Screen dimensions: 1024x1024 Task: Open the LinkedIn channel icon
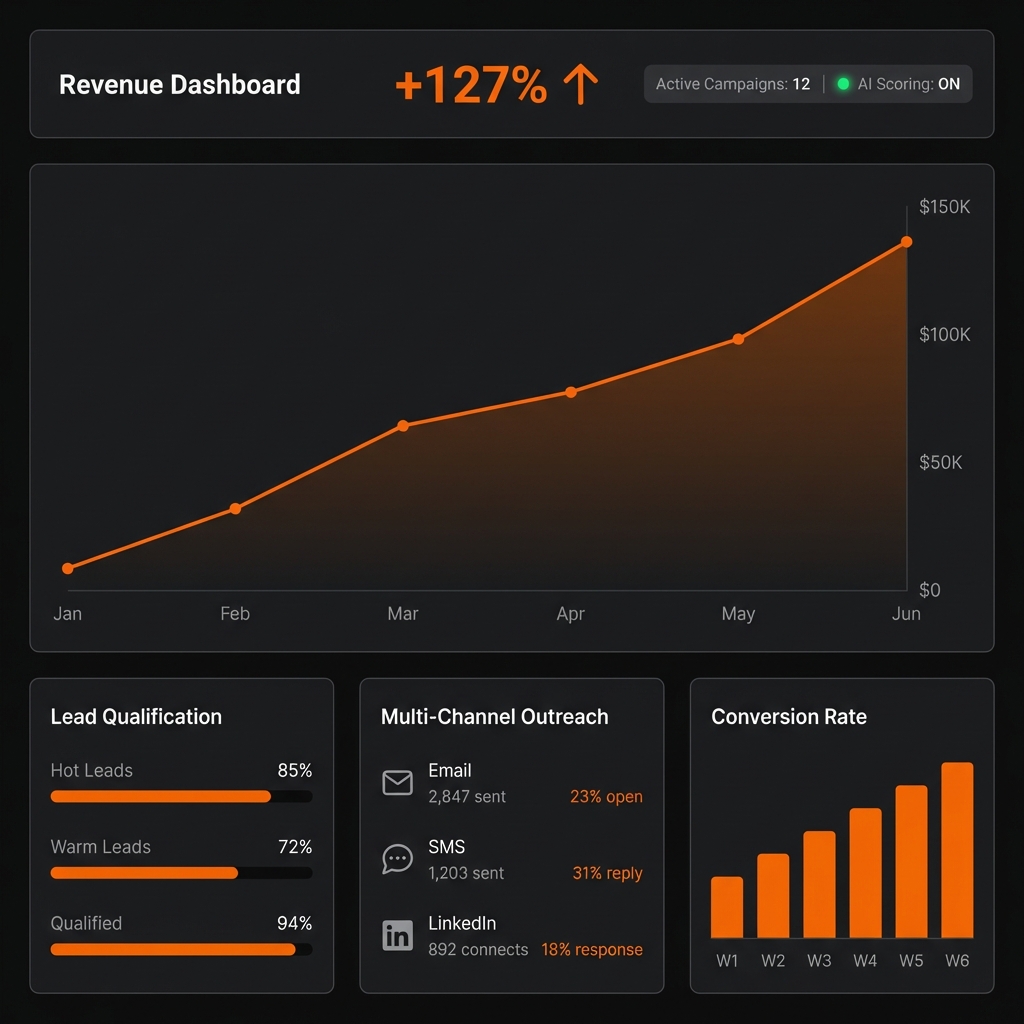[x=397, y=935]
